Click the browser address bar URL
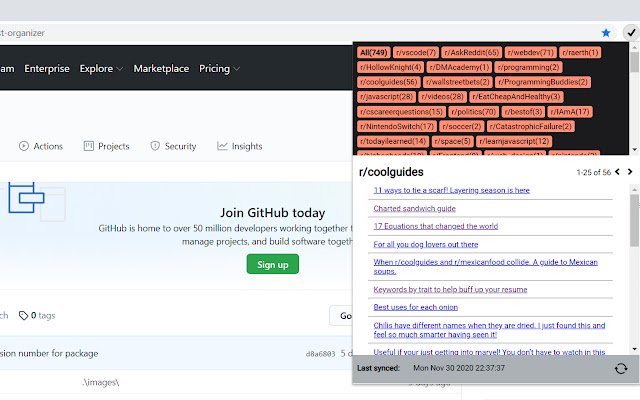This screenshot has width=640, height=400. click(22, 33)
